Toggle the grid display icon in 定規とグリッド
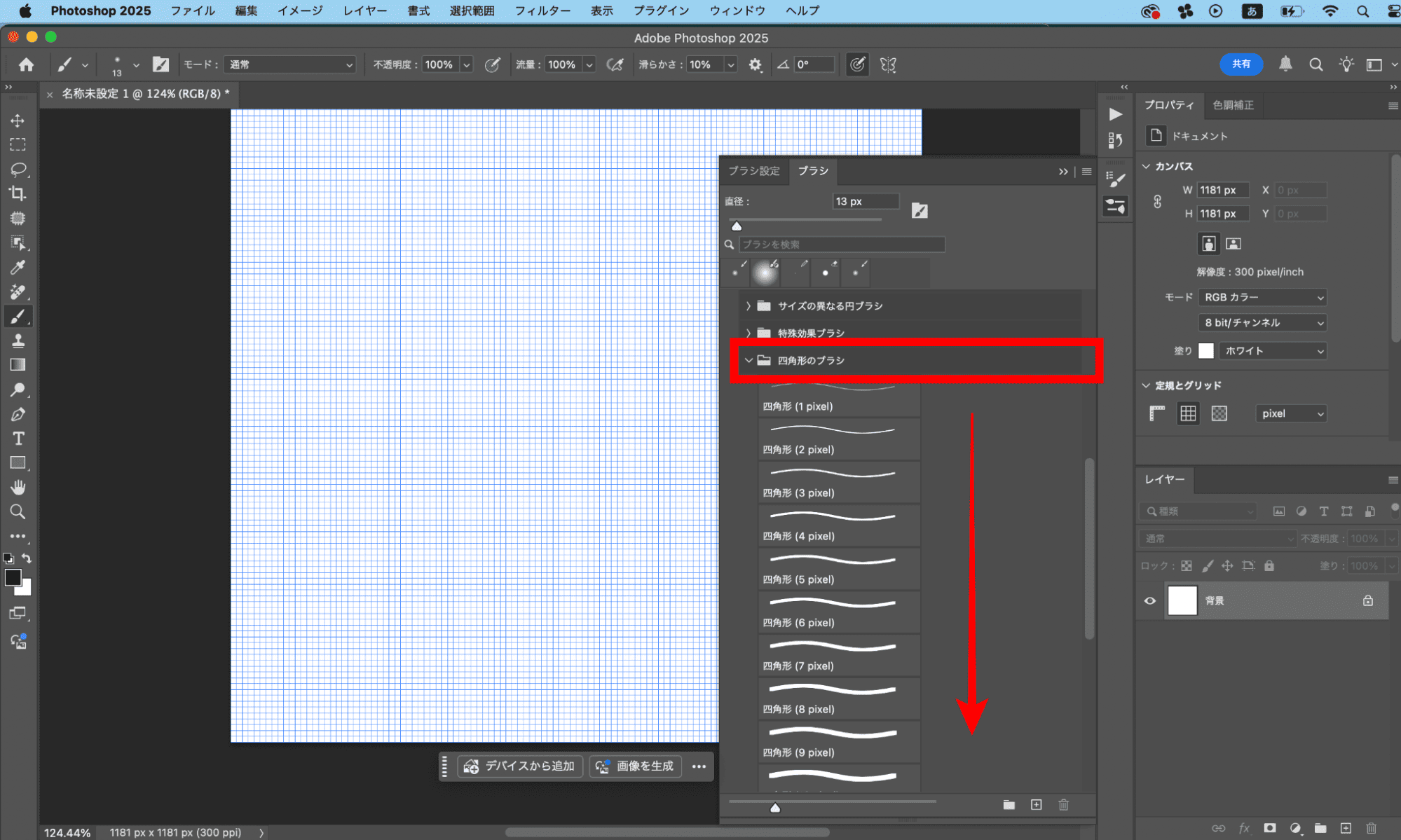The height and width of the screenshot is (840, 1401). pyautogui.click(x=1188, y=413)
